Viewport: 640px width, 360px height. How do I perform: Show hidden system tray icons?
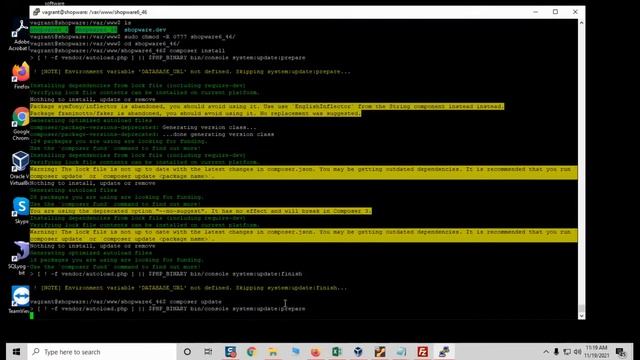pos(546,352)
